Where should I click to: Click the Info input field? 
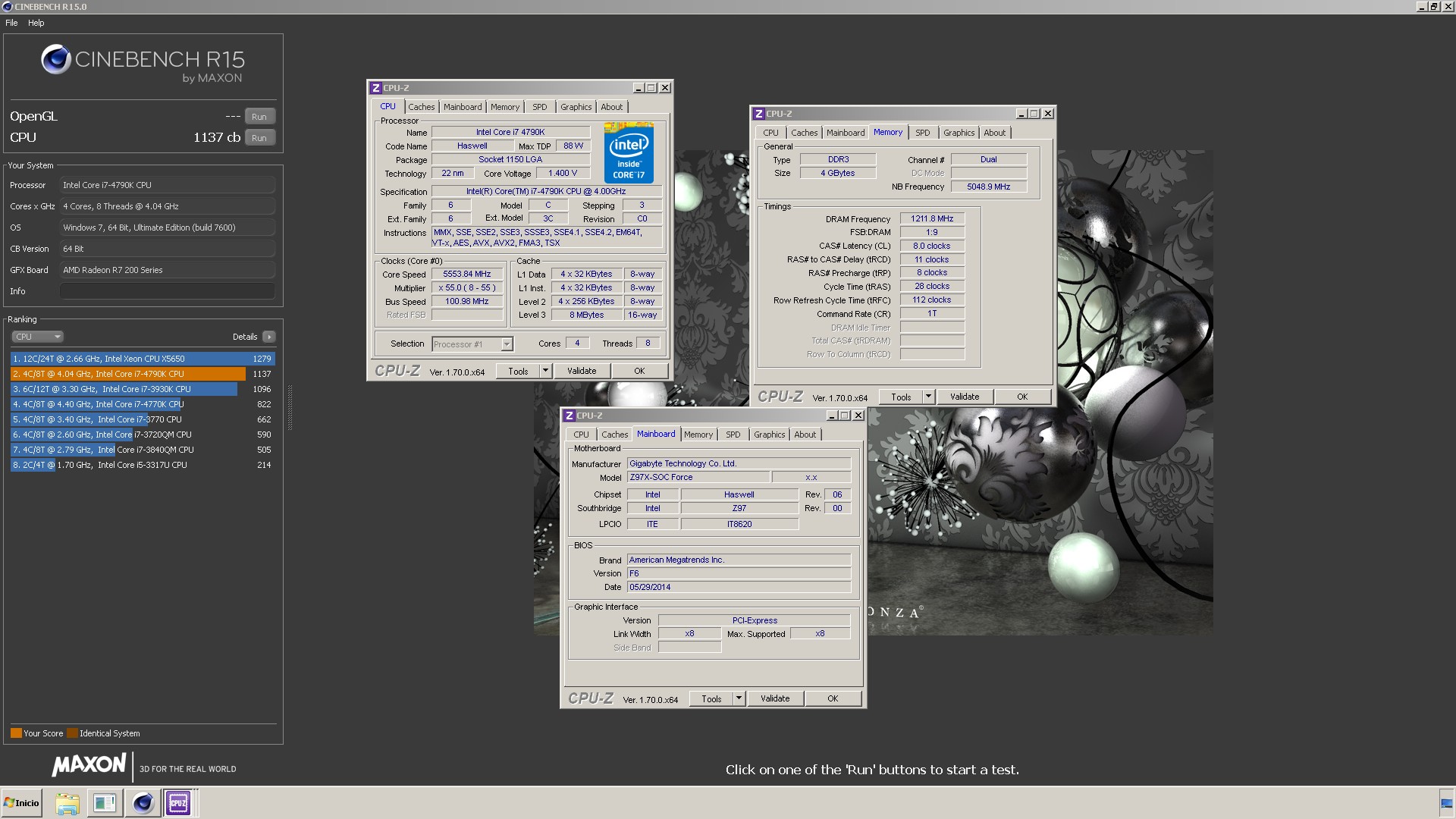tap(167, 291)
